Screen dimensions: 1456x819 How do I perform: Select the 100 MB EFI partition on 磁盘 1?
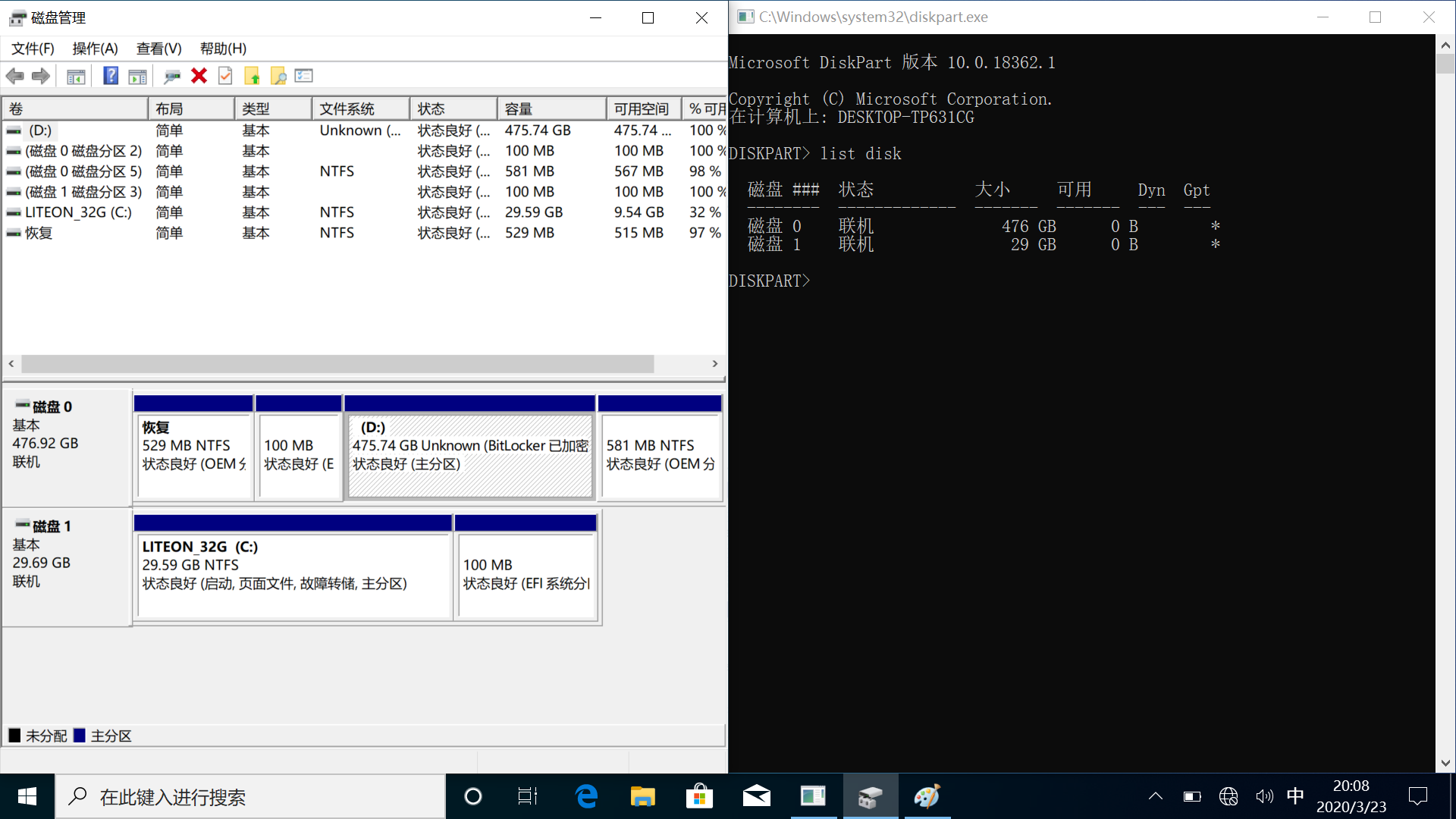click(526, 567)
